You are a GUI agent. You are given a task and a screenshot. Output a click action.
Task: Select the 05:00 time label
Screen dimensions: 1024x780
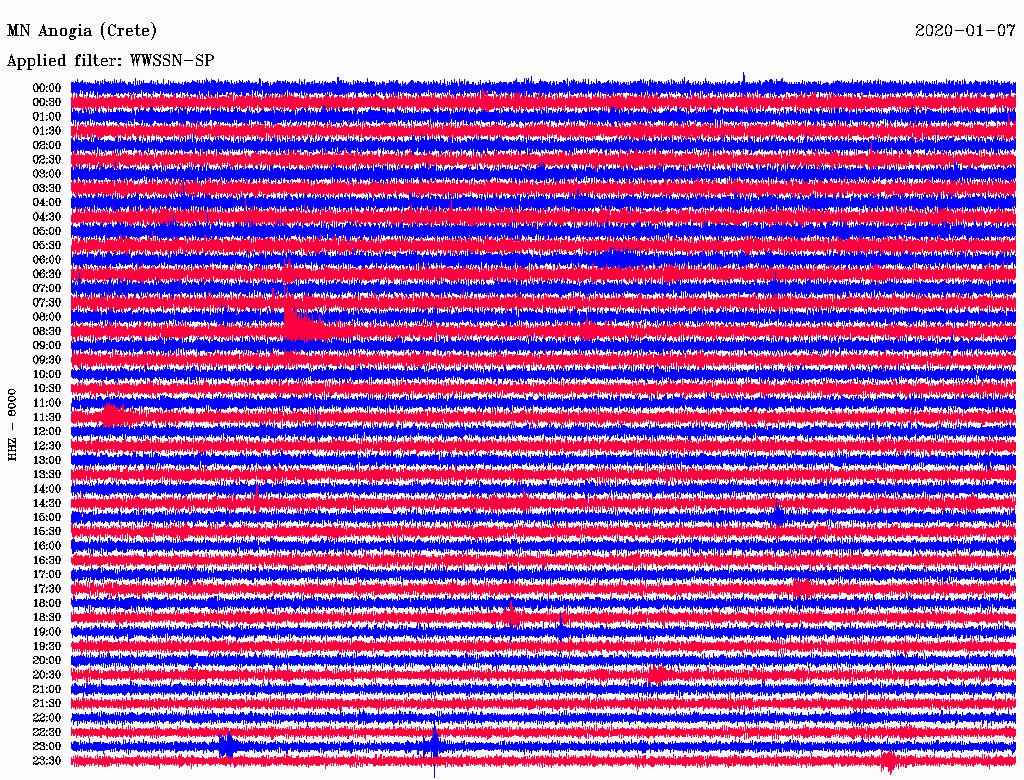47,231
